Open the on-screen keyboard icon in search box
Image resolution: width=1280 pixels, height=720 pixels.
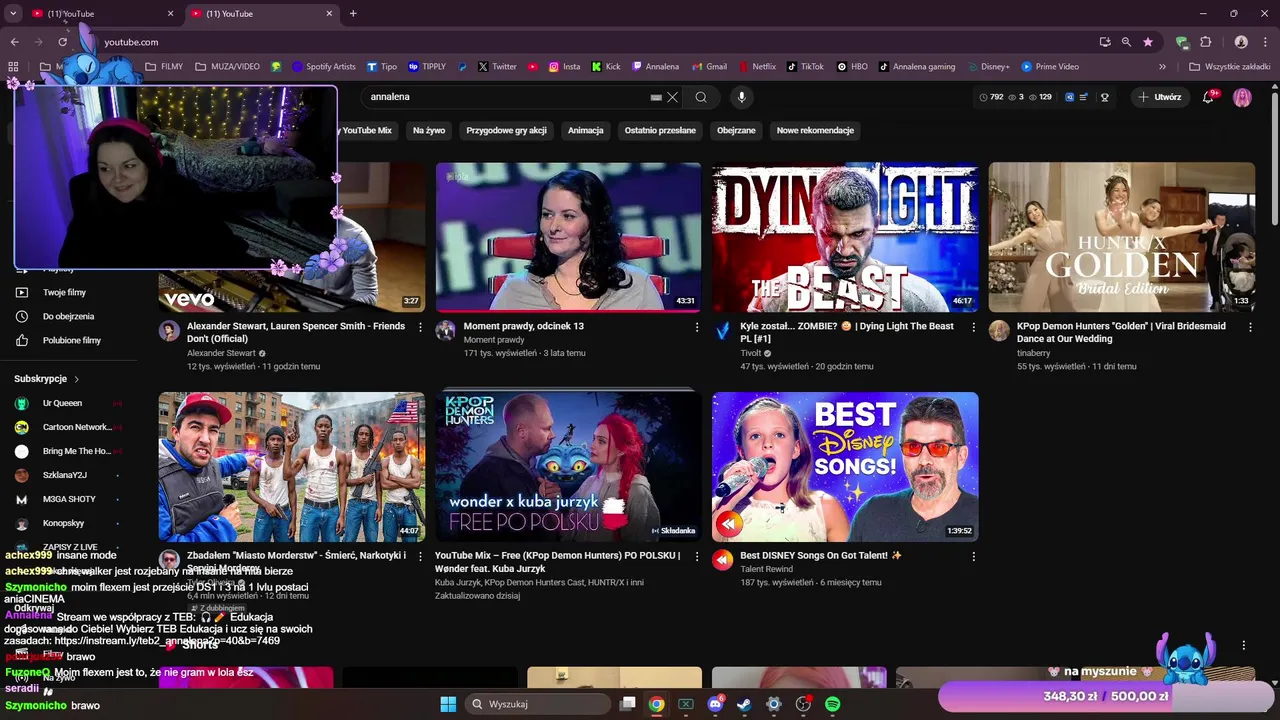point(656,97)
